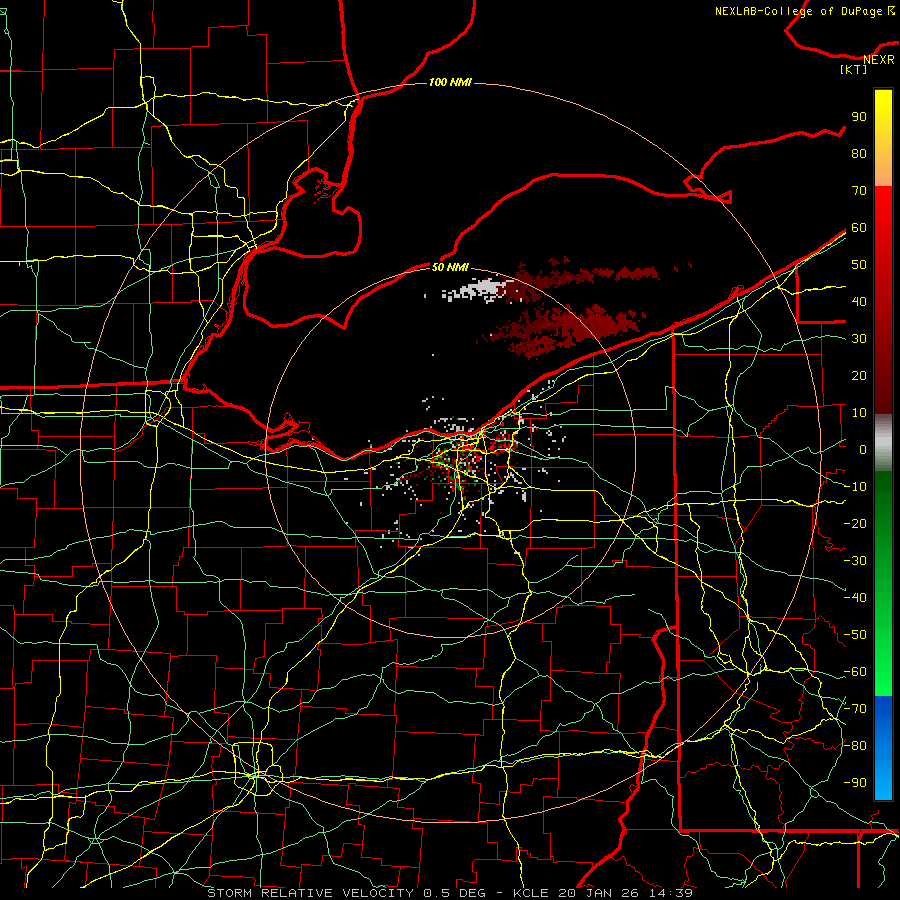Pick the light blue bottom segment of color bar
The width and height of the screenshot is (900, 900).
tap(883, 778)
